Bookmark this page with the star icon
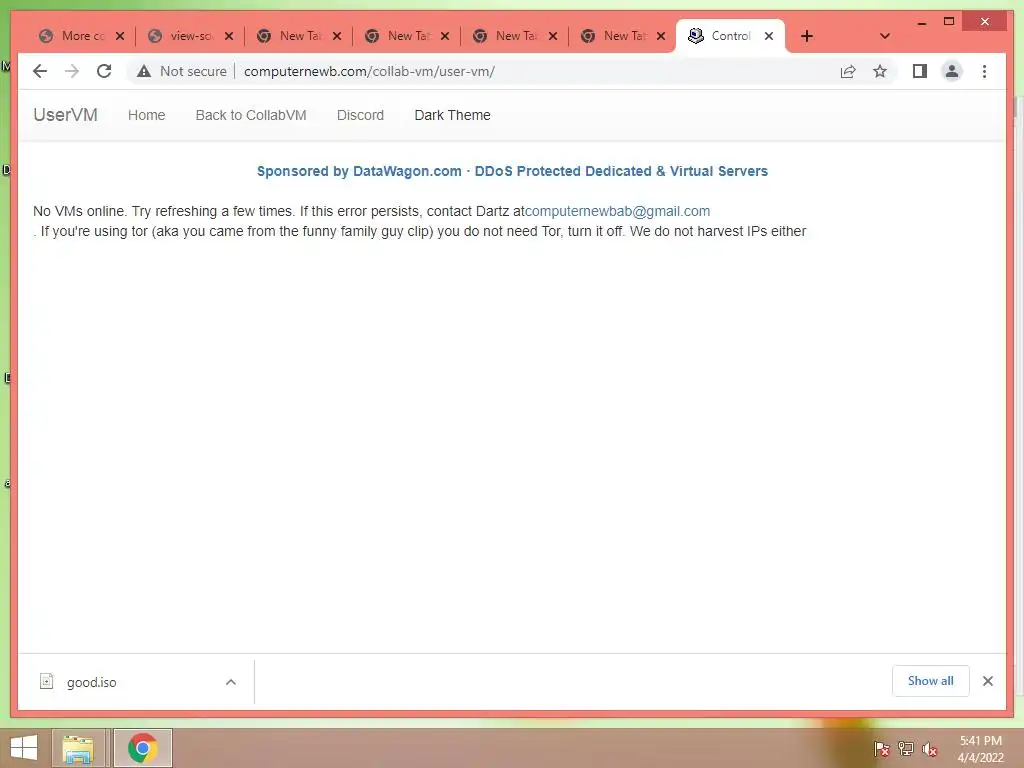The height and width of the screenshot is (768, 1024). [x=880, y=71]
